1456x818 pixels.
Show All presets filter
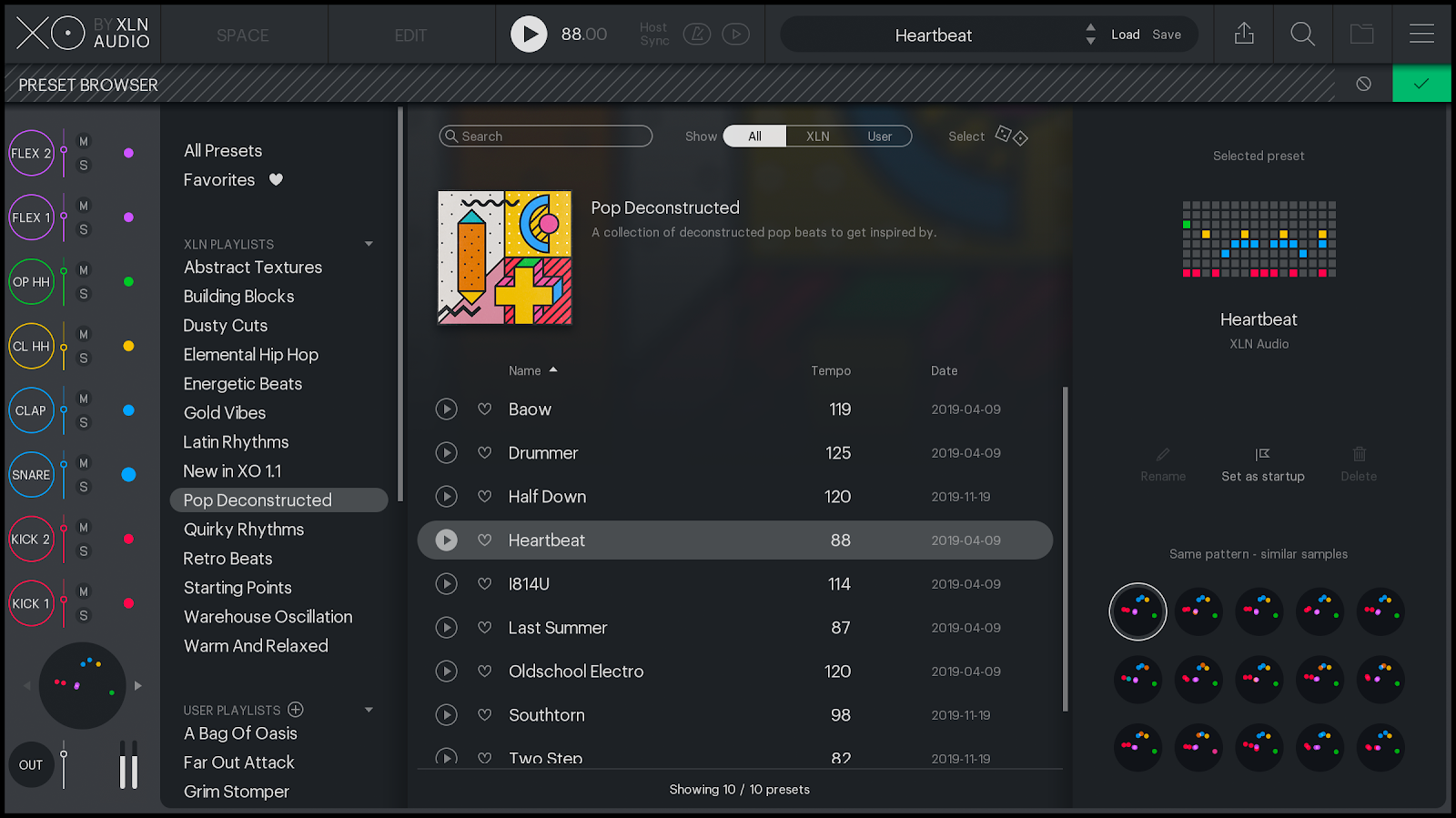click(754, 136)
